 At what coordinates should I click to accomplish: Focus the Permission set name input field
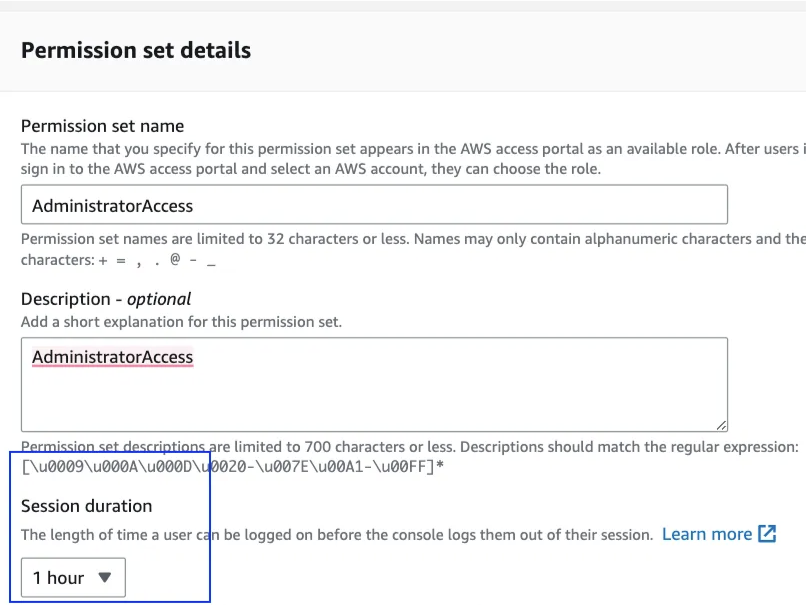click(x=374, y=205)
